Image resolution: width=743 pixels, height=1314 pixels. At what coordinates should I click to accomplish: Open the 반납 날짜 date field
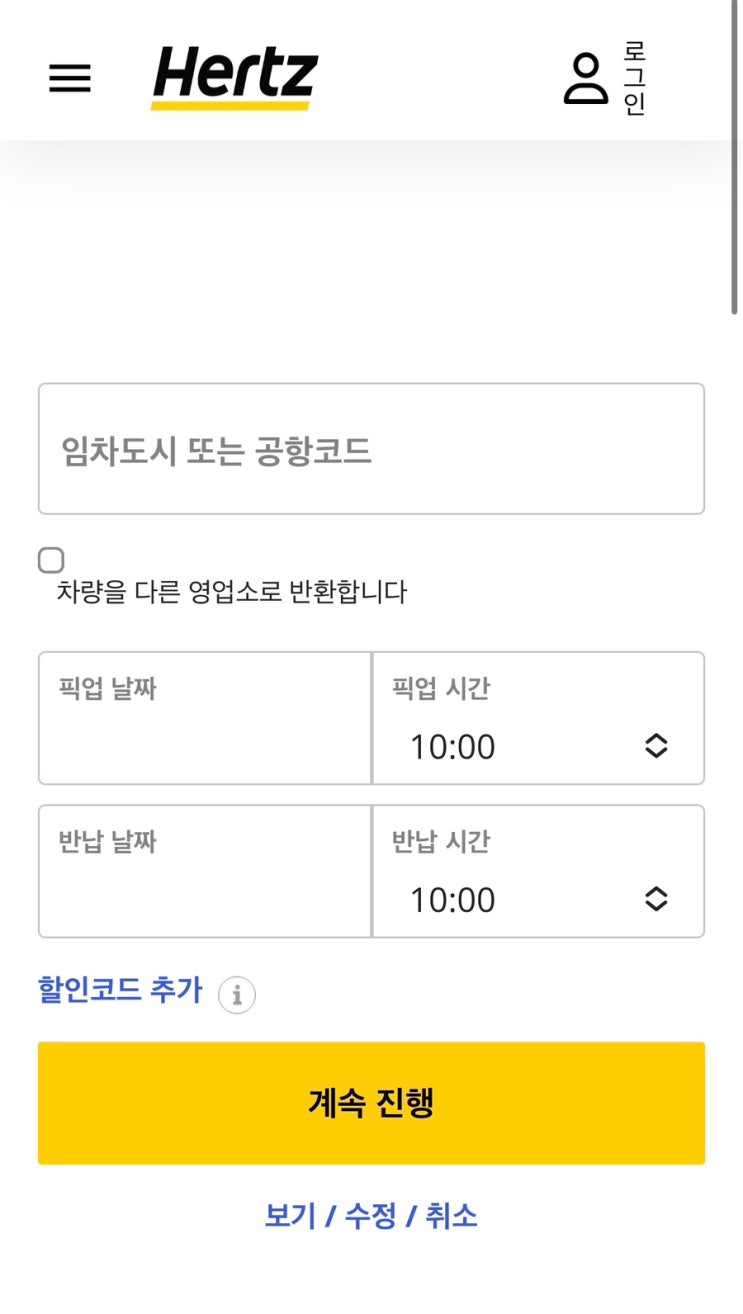coord(205,871)
